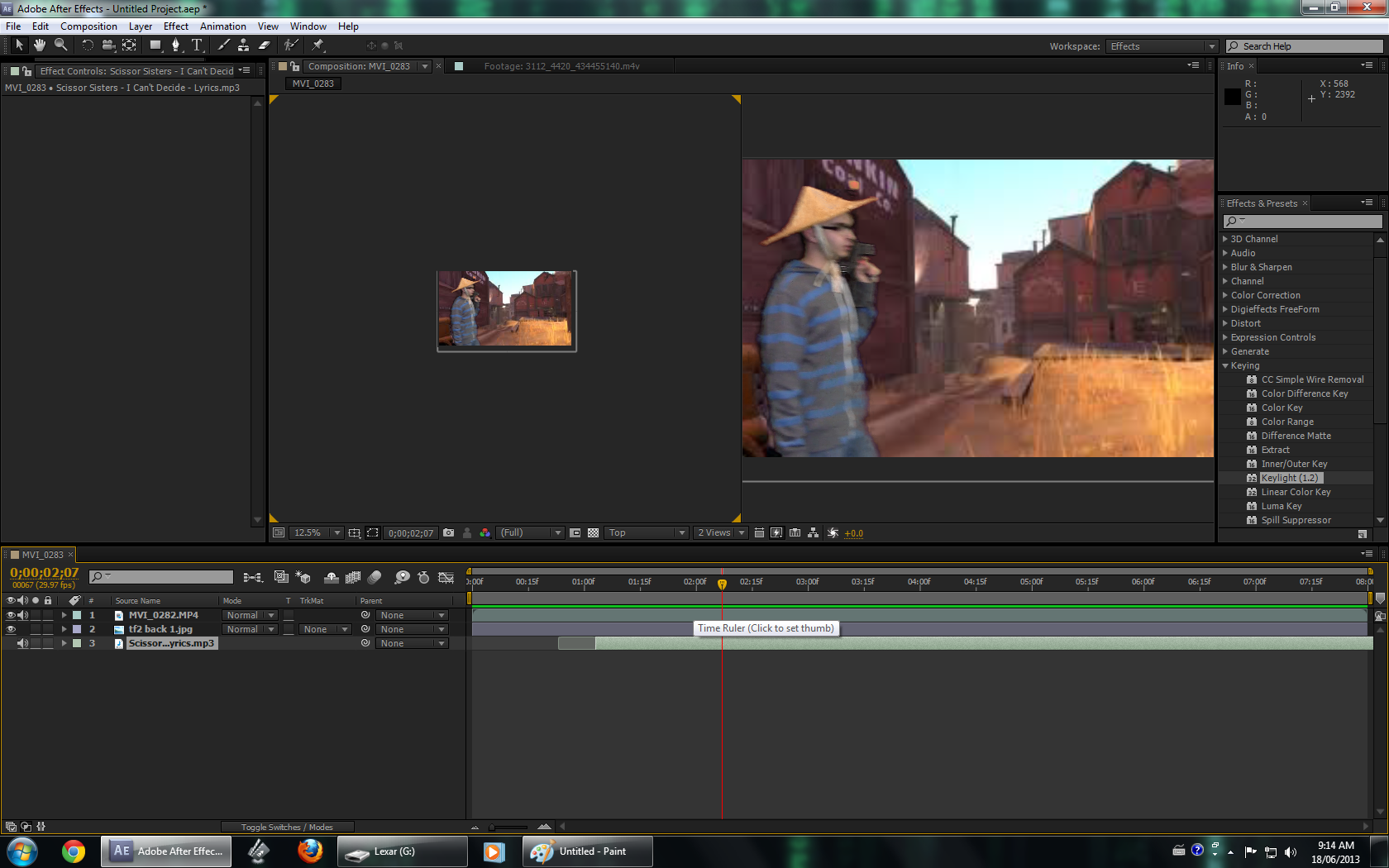Click the label color swatch of layer 2
The width and height of the screenshot is (1389, 868).
tap(77, 629)
